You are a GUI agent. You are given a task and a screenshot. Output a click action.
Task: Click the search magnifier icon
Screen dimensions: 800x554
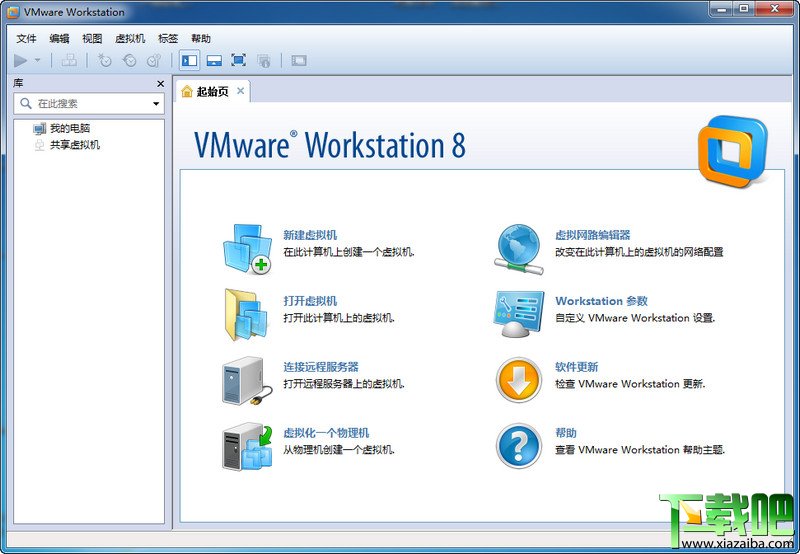tap(26, 104)
